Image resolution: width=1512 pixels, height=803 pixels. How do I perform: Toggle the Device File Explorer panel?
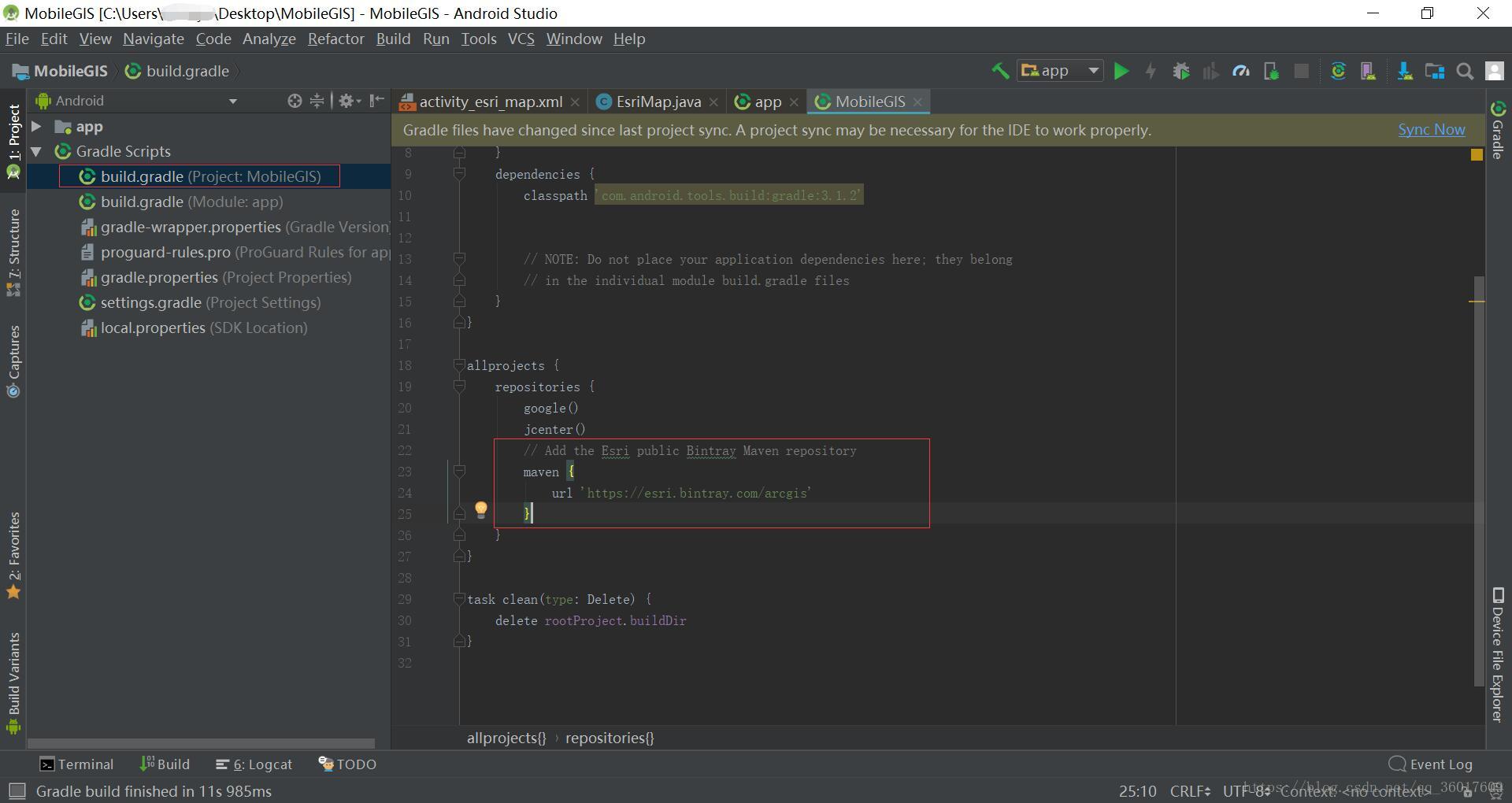coord(1498,654)
